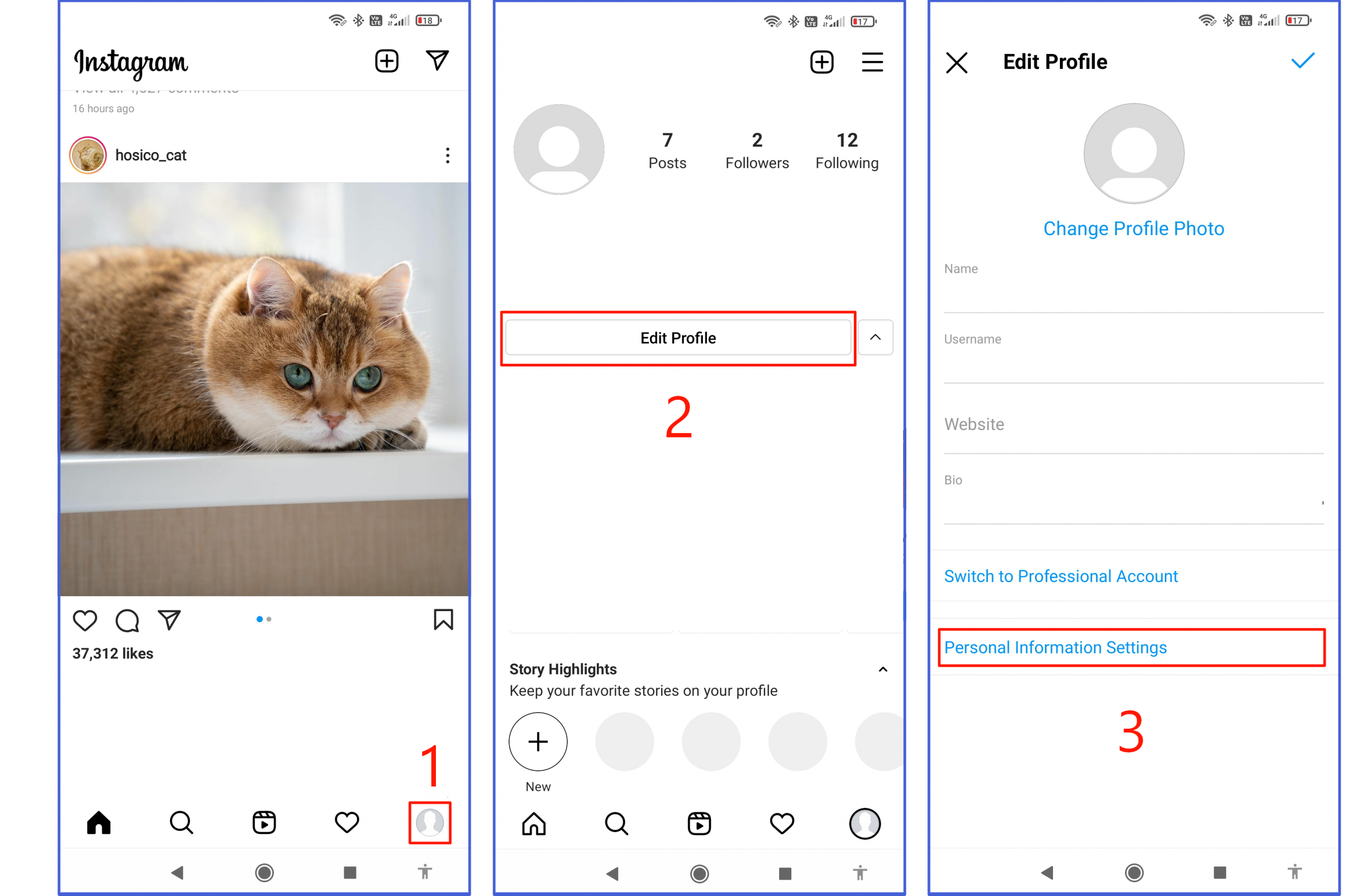The image size is (1356, 896).
Task: Toggle the like heart icon on the post
Action: 85,619
